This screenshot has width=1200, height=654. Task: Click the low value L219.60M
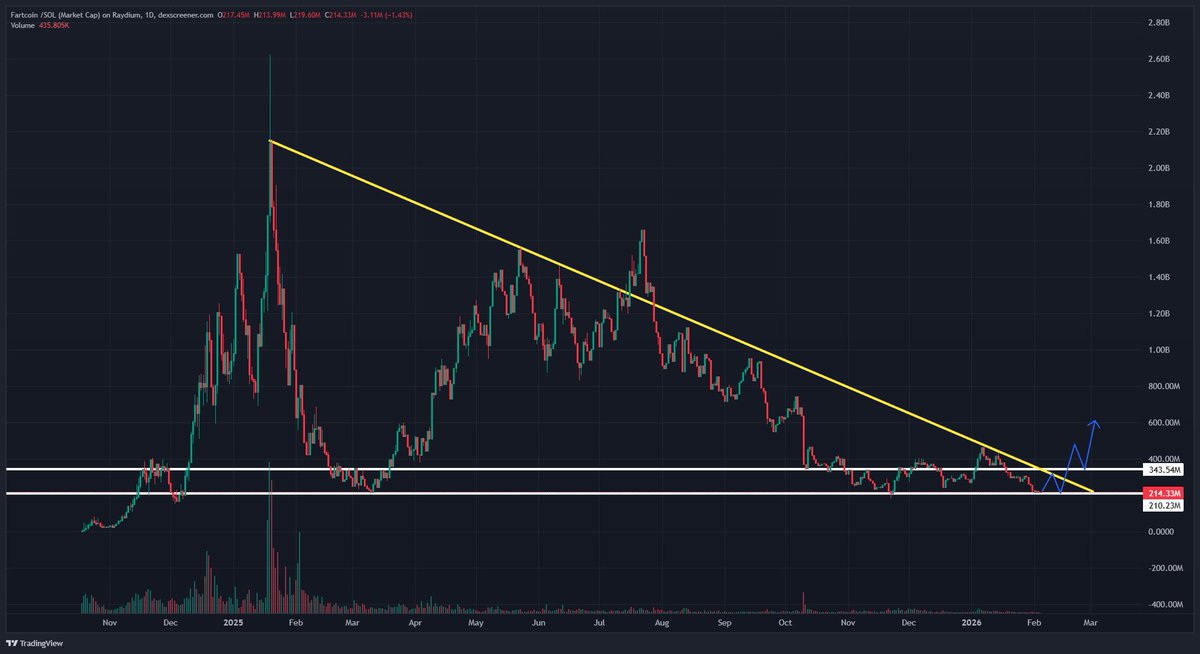pos(307,15)
